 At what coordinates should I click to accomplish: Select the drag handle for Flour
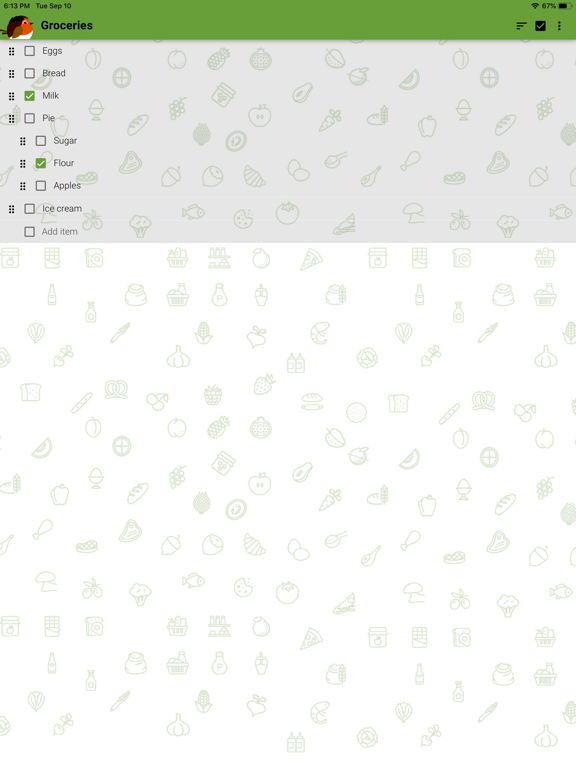(x=23, y=164)
